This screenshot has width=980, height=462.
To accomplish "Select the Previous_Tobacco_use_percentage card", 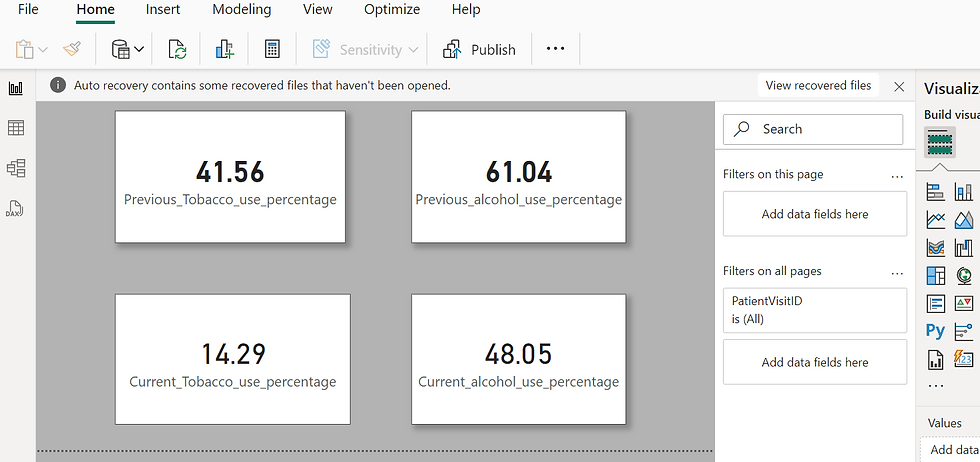I will tap(230, 177).
